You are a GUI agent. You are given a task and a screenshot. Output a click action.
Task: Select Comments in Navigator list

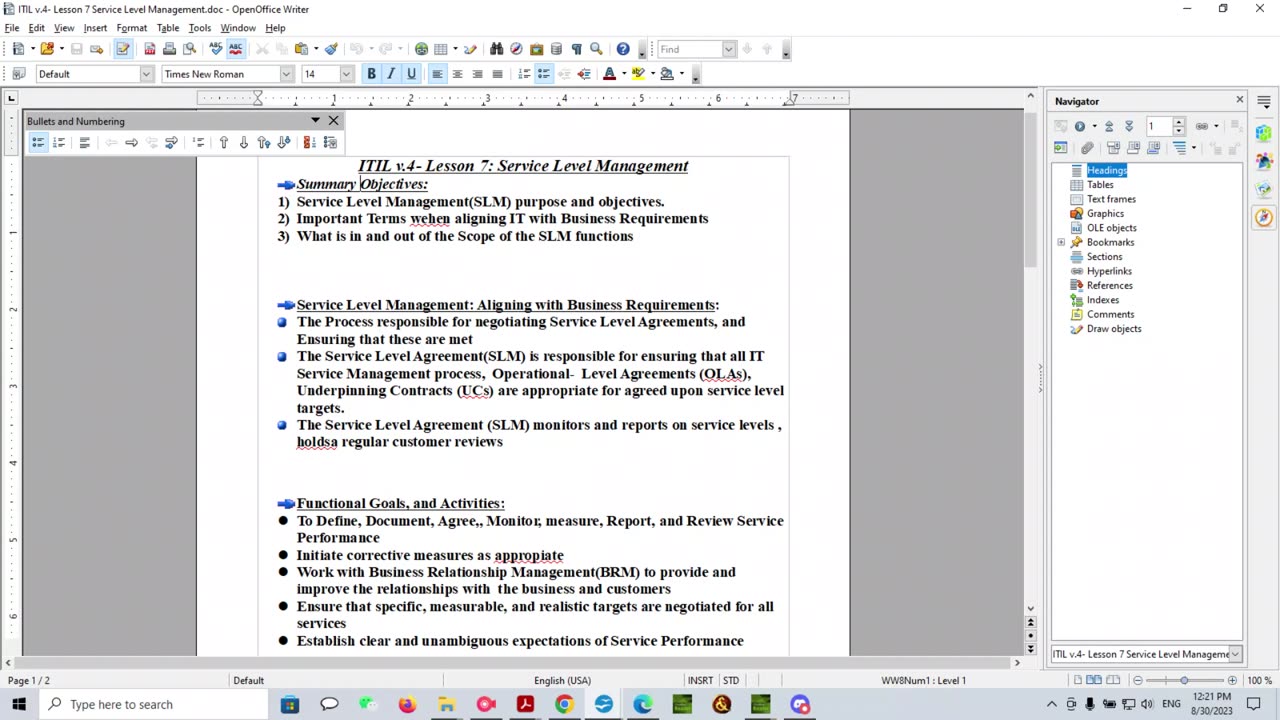(x=1110, y=314)
